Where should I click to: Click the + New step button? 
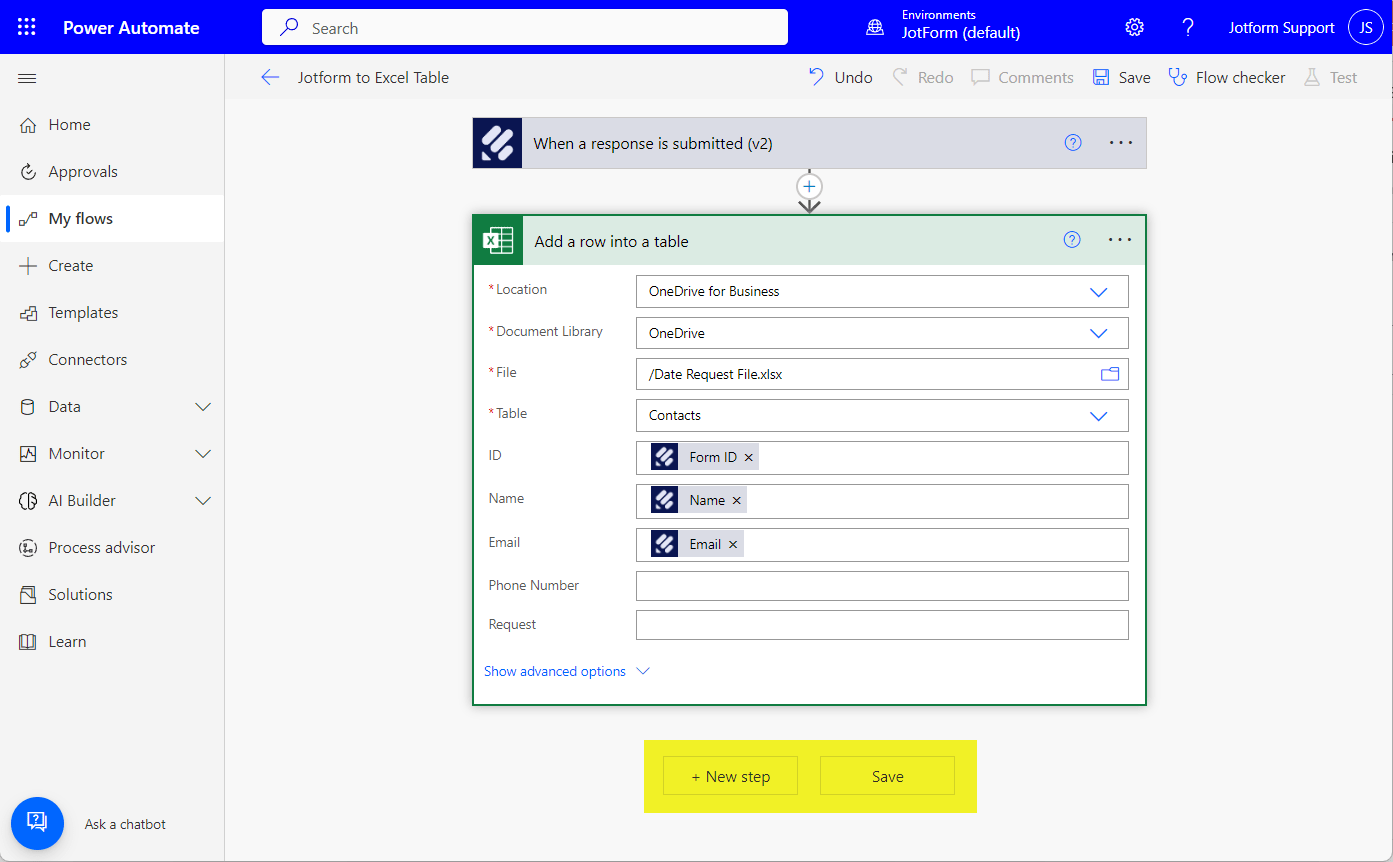730,776
